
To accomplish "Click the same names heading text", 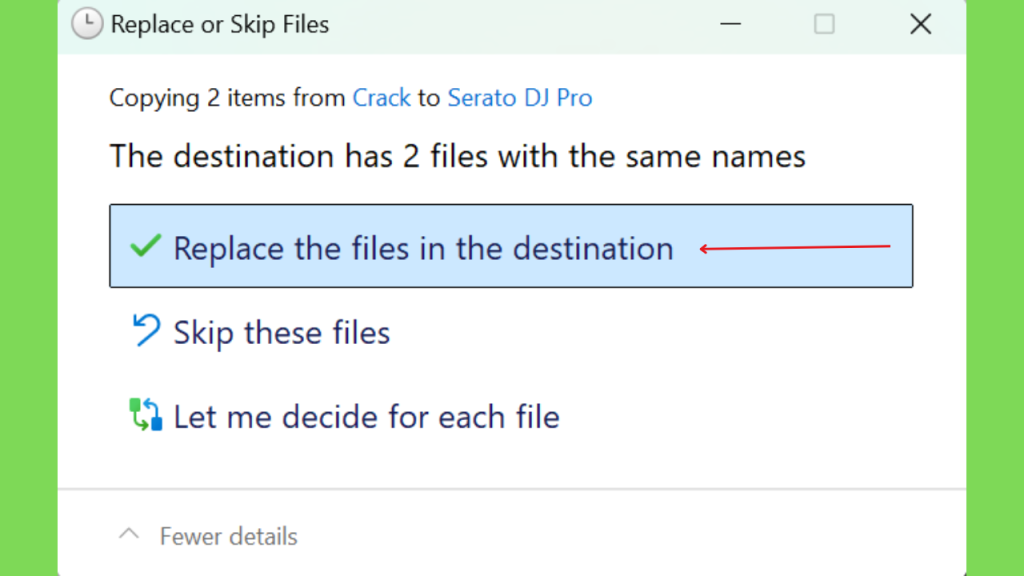I will [457, 156].
